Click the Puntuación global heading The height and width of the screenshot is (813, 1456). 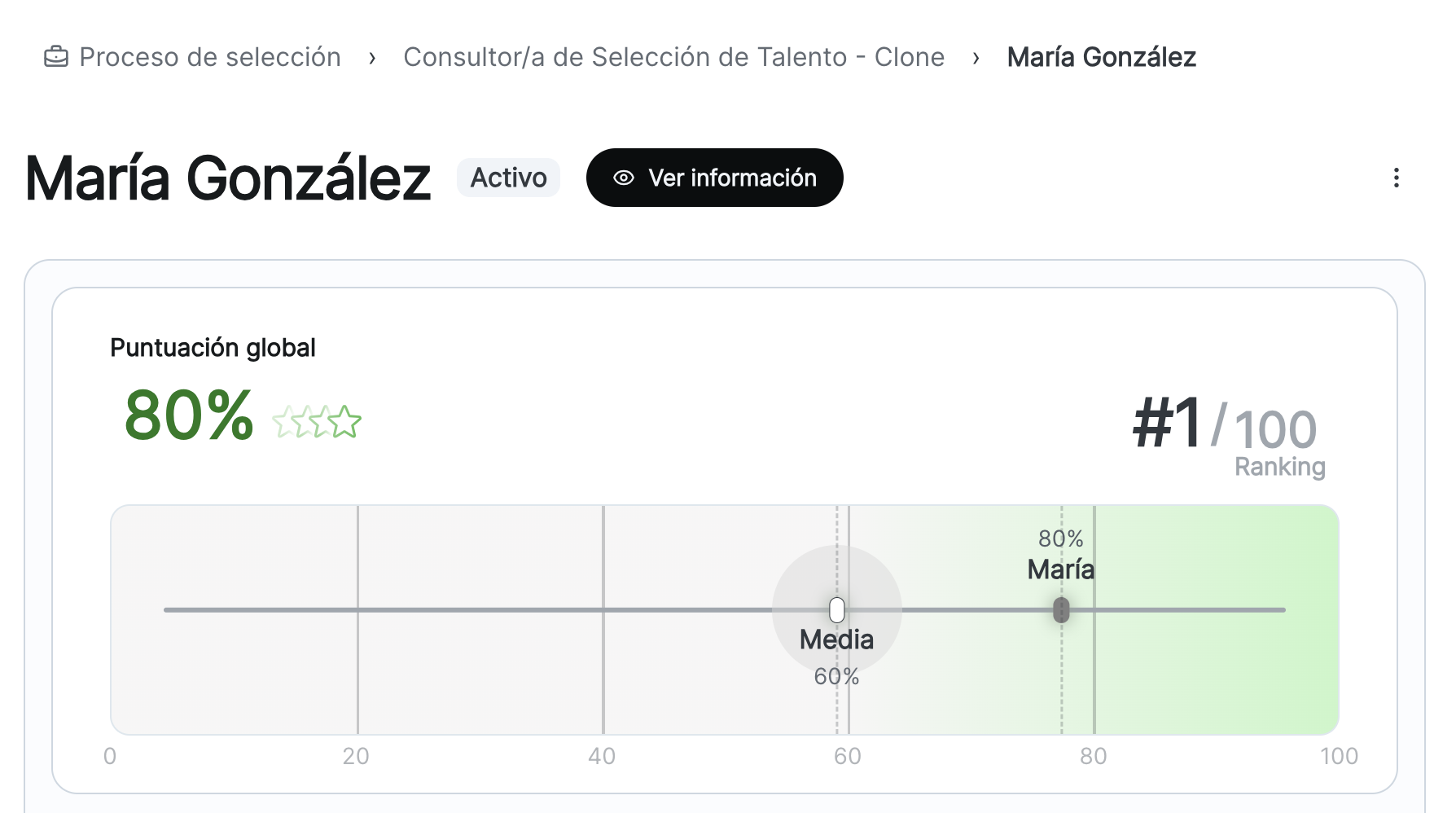click(x=213, y=348)
